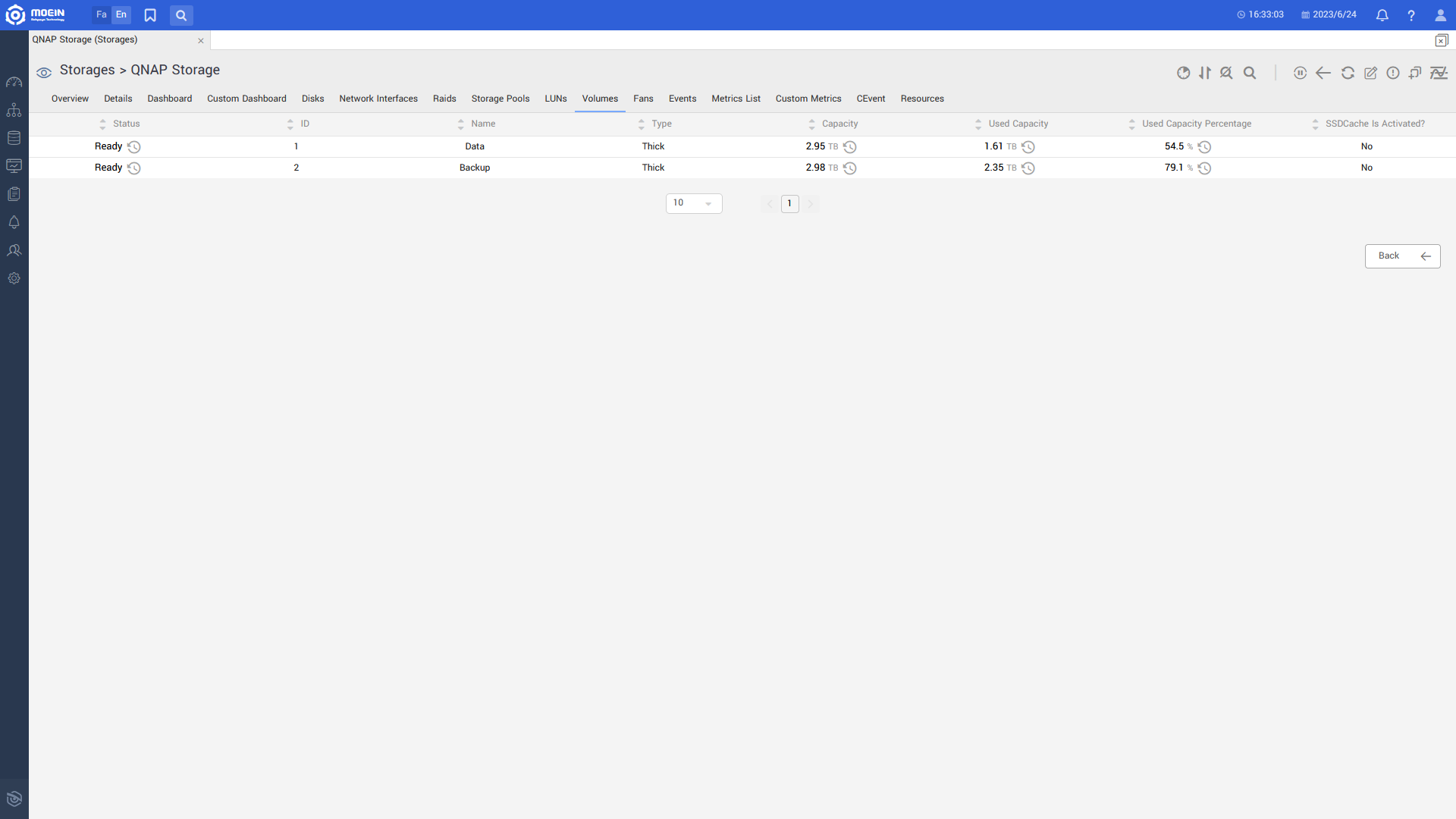Switch to the Custom Dashboard tab
This screenshot has width=1456, height=819.
coord(246,99)
